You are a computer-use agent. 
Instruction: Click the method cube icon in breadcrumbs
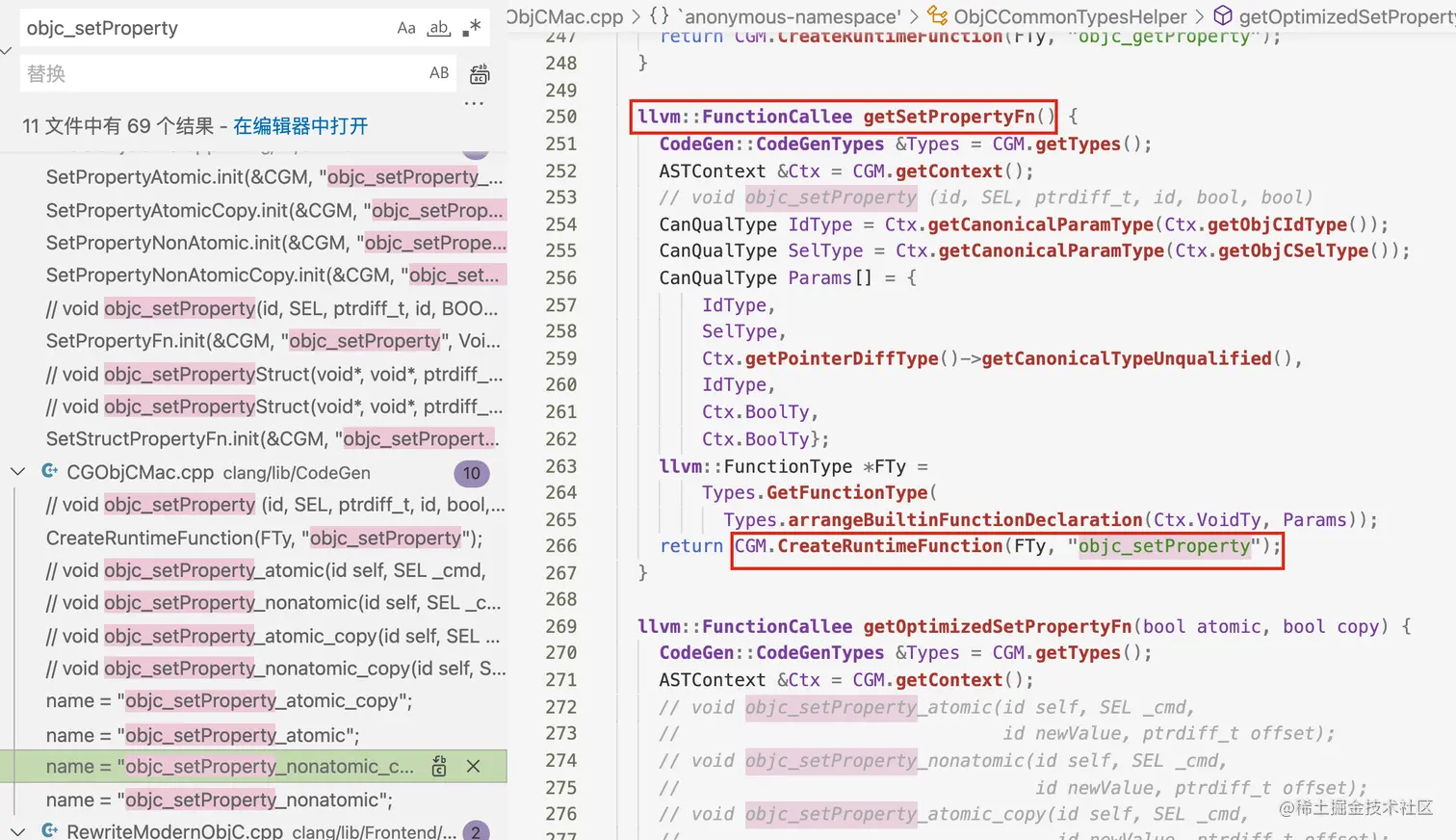[1222, 15]
